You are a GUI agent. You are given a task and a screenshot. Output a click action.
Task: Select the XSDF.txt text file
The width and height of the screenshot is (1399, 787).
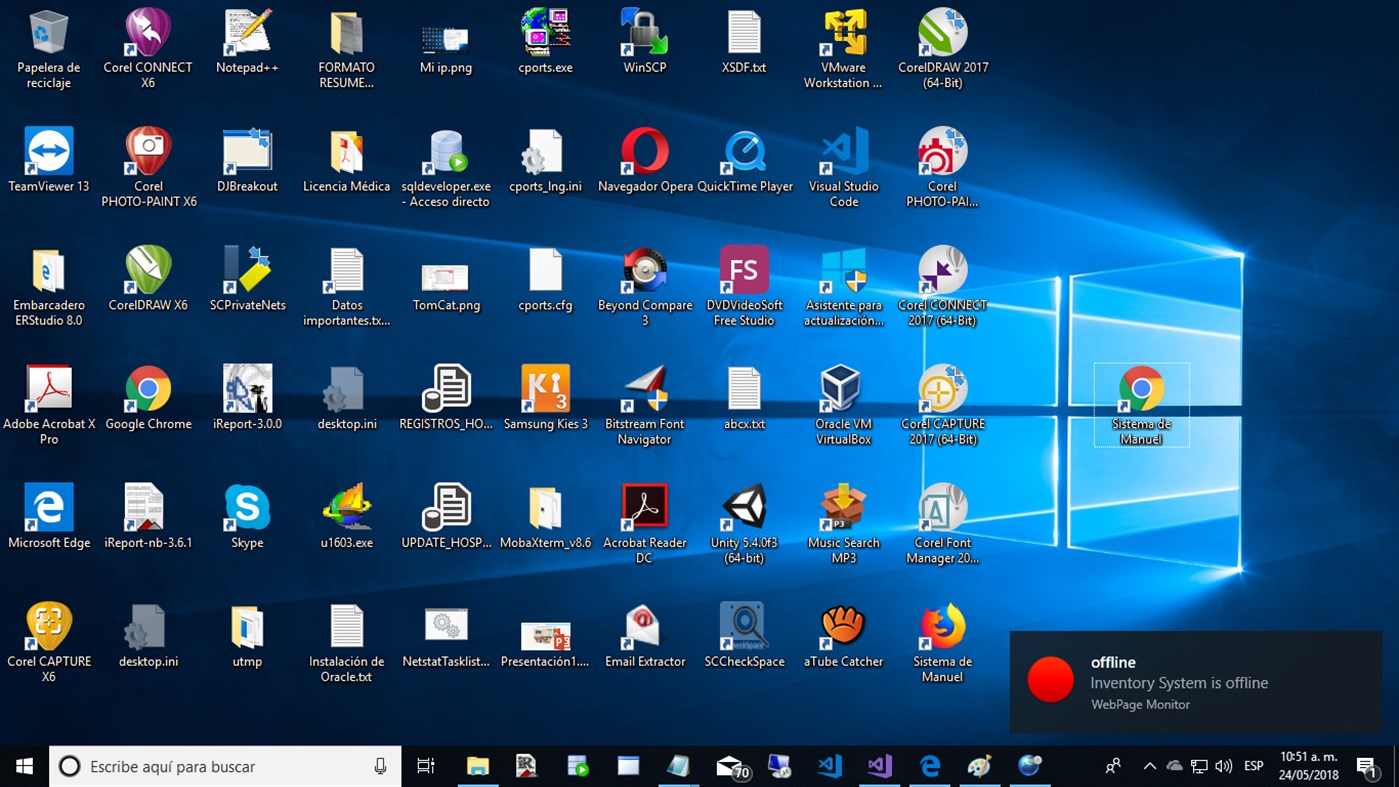click(x=744, y=42)
